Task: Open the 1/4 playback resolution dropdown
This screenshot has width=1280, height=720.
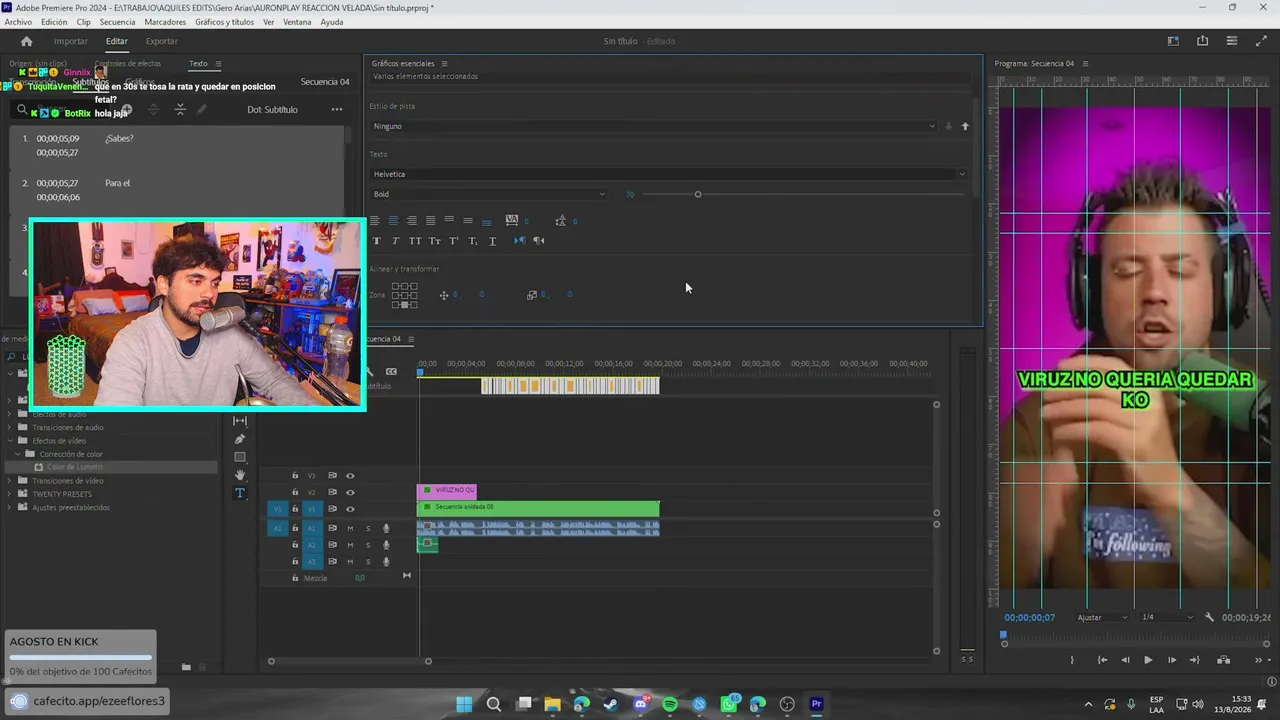Action: 1168,617
